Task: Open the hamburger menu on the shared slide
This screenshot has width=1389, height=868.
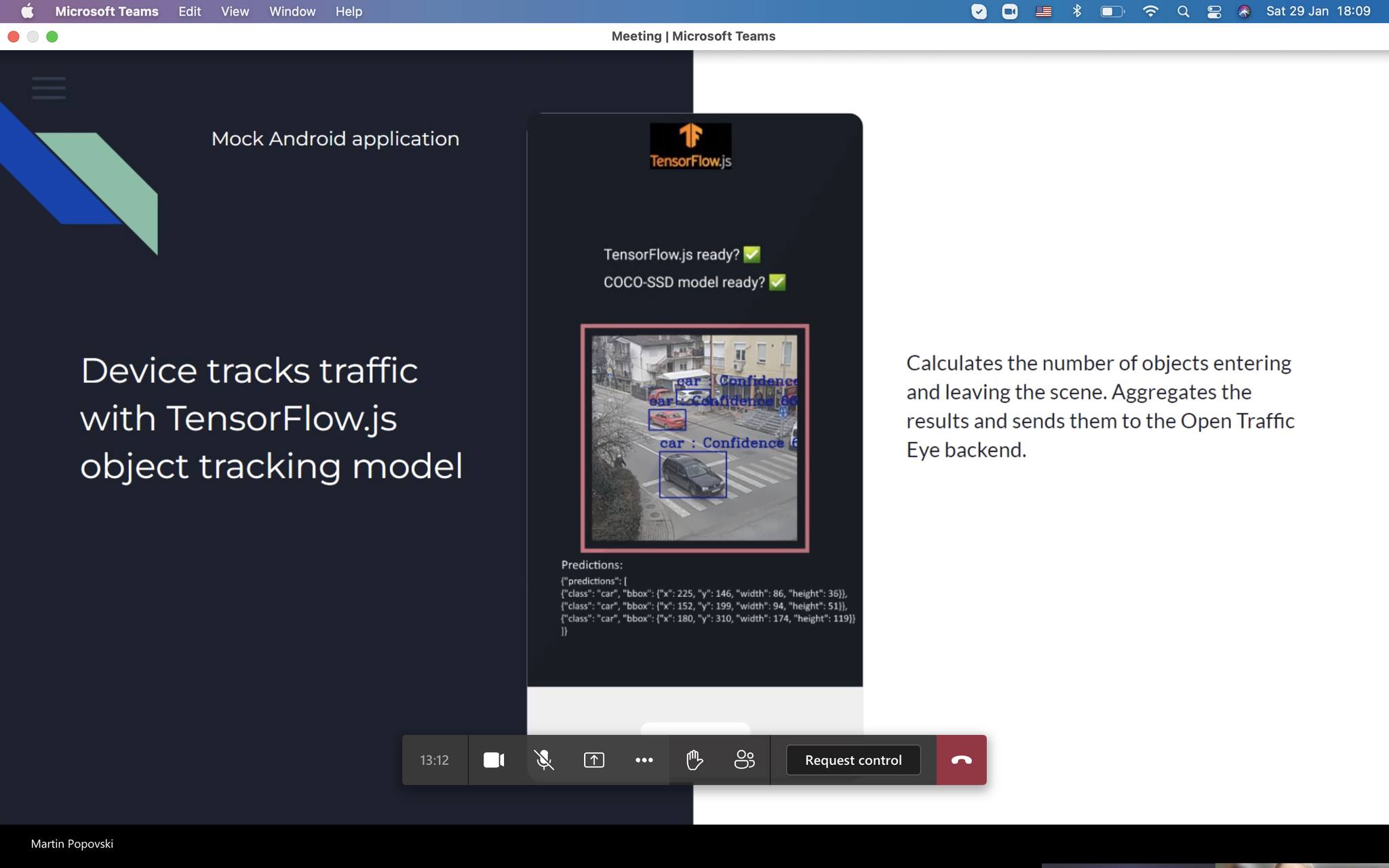Action: click(x=49, y=88)
